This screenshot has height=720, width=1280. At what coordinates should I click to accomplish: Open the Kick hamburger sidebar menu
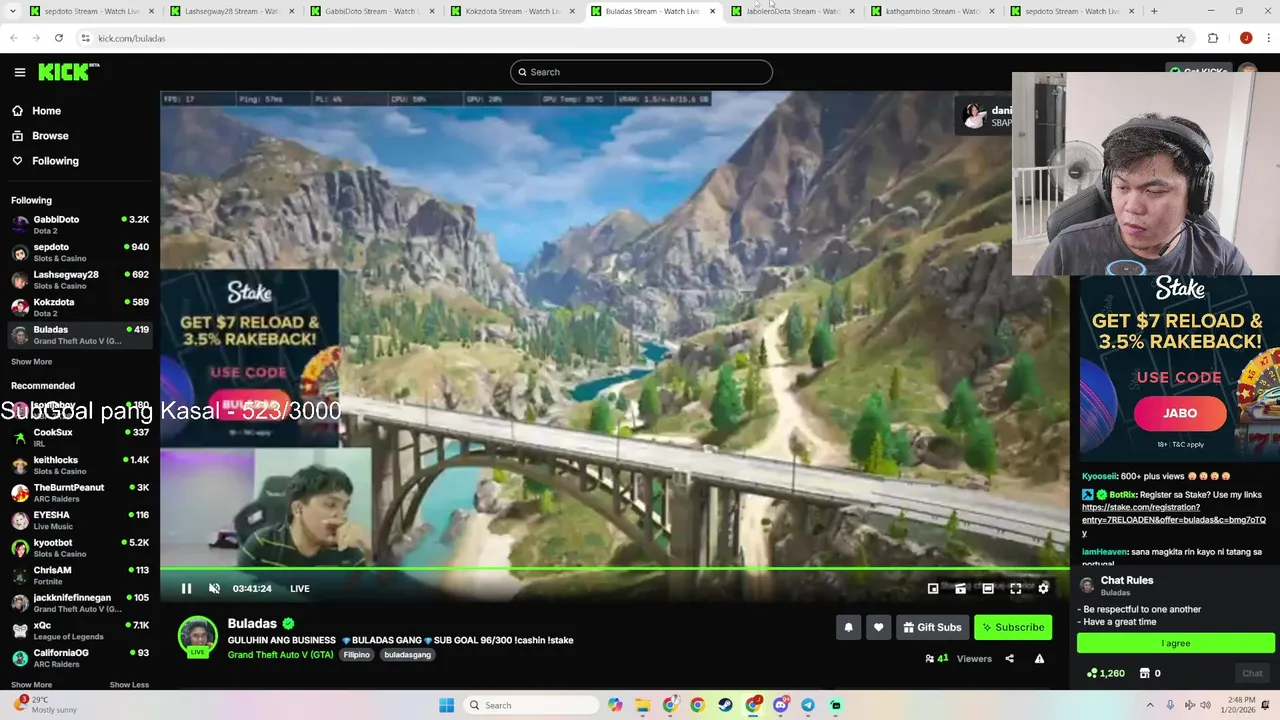tap(19, 72)
